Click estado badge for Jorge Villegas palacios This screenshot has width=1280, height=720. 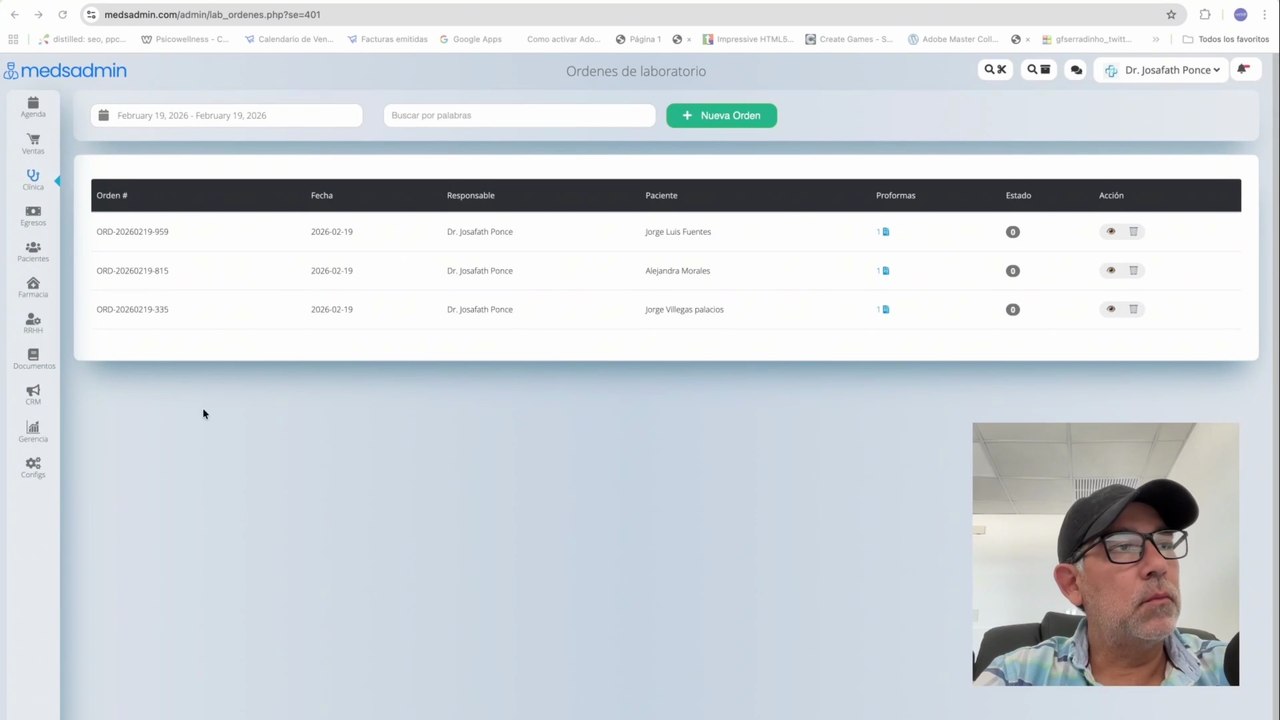(x=1012, y=310)
